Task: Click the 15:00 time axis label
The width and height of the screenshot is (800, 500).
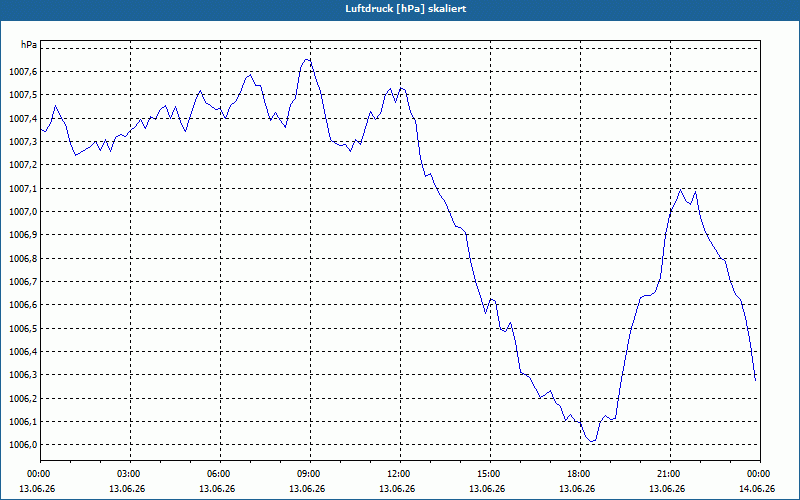Action: click(490, 473)
